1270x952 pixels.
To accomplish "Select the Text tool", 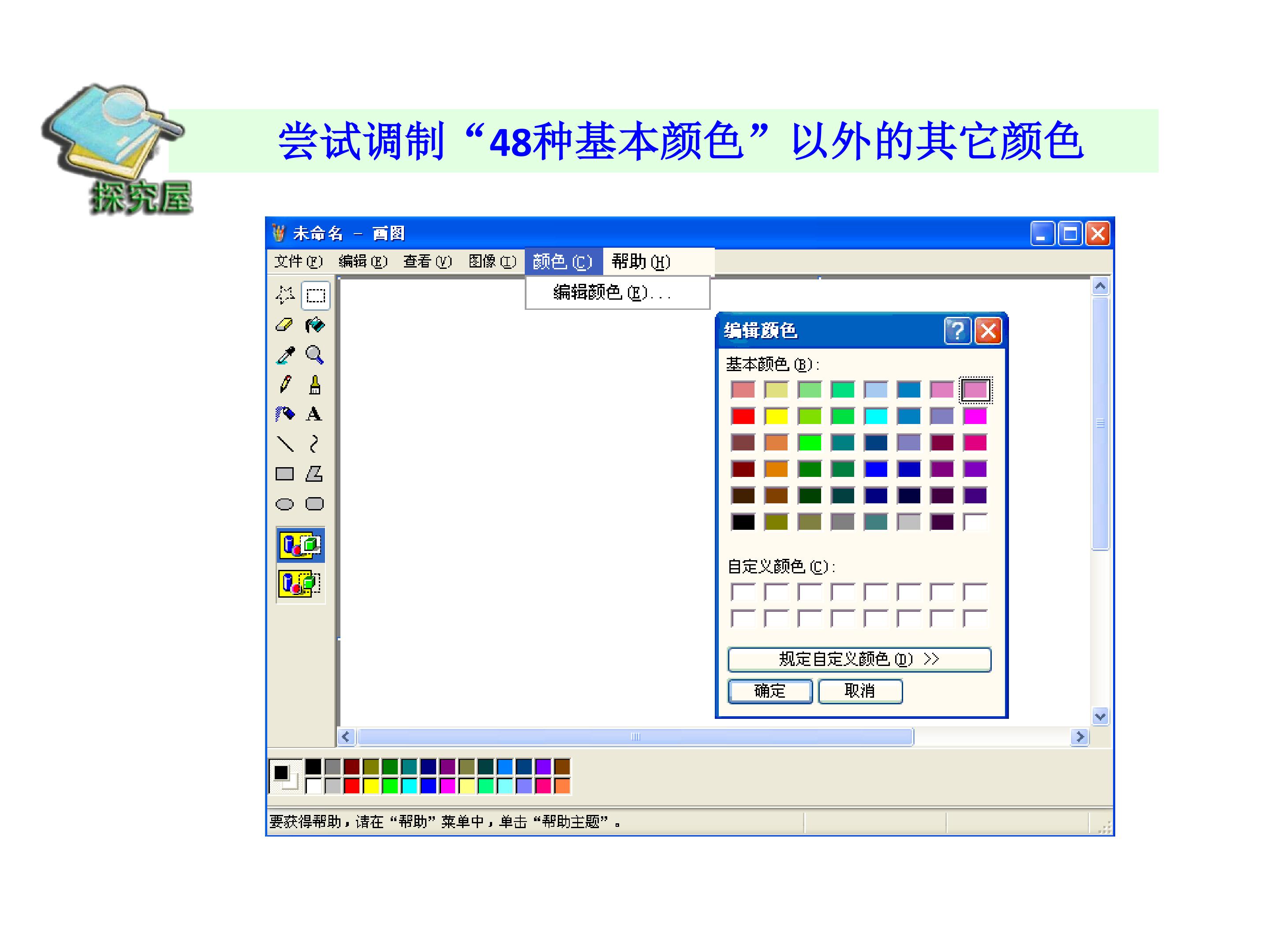I will pyautogui.click(x=314, y=414).
